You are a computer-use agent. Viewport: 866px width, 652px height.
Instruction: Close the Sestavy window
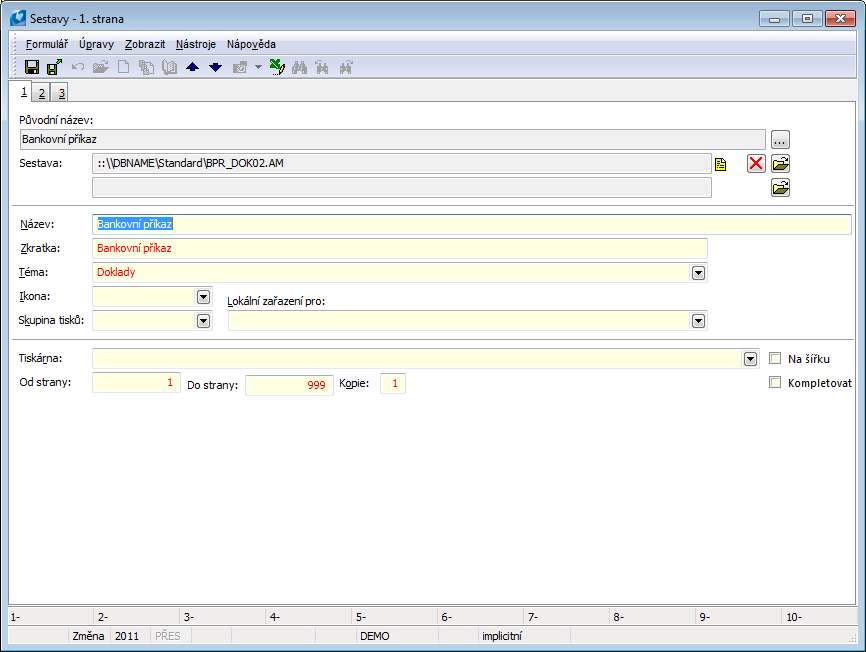pyautogui.click(x=840, y=19)
